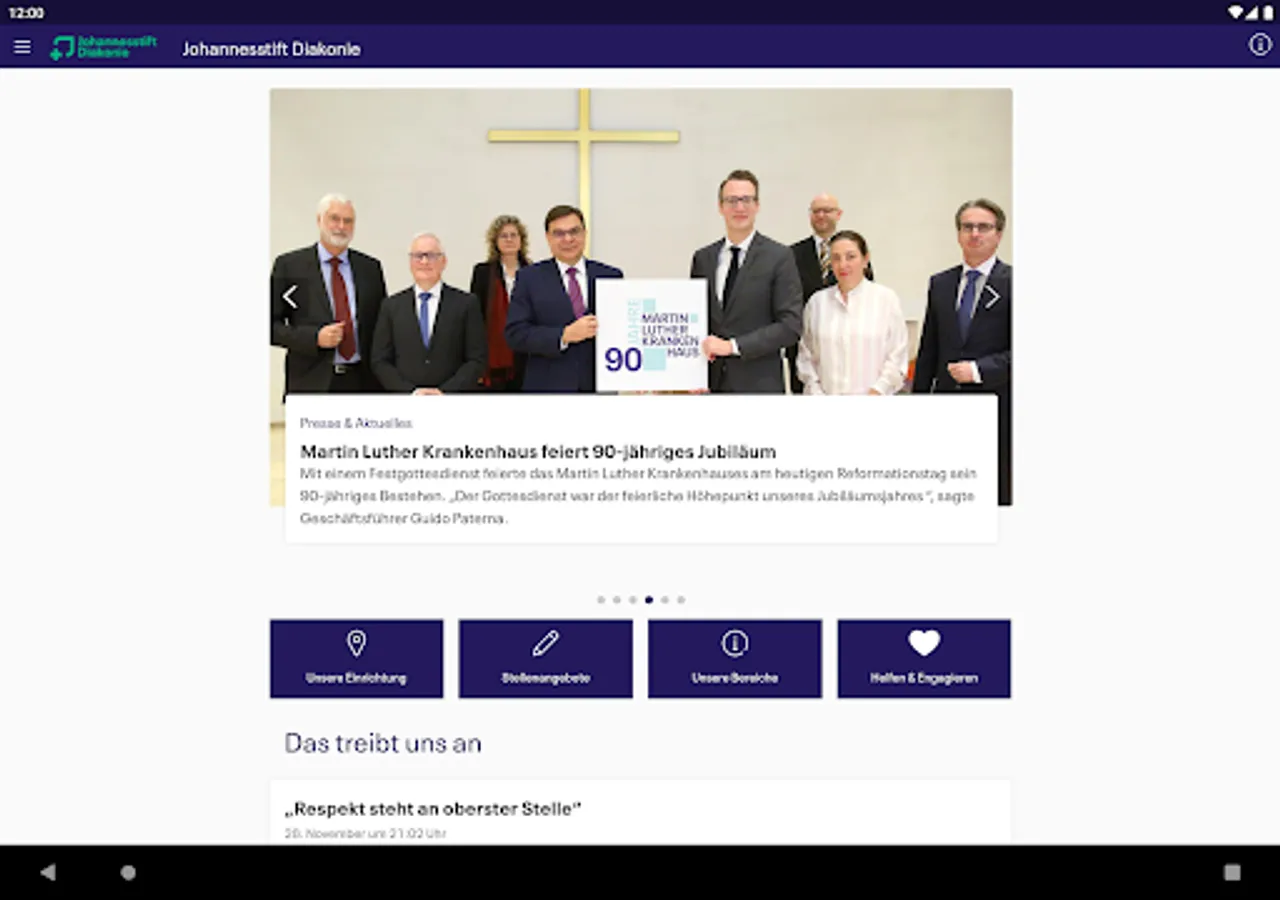This screenshot has height=900, width=1280.
Task: Select the sixth carousel page dot
Action: (x=681, y=600)
